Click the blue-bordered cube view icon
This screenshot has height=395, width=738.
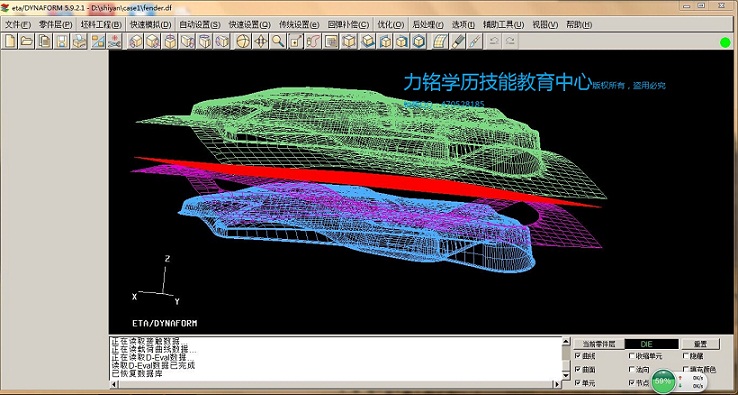pos(418,41)
